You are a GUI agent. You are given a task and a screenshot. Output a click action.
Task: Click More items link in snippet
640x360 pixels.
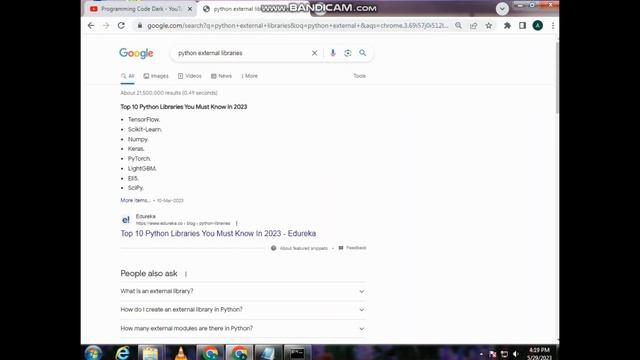click(135, 200)
